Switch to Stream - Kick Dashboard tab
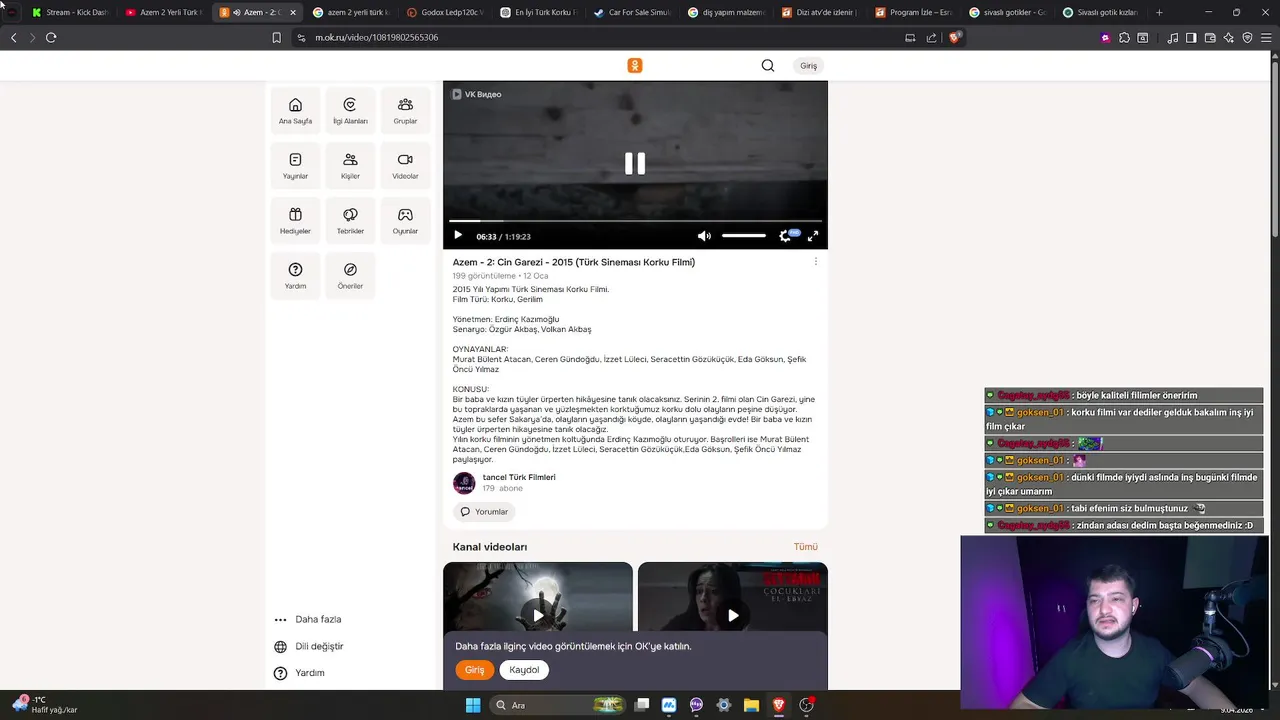Viewport: 1280px width, 720px height. click(70, 13)
